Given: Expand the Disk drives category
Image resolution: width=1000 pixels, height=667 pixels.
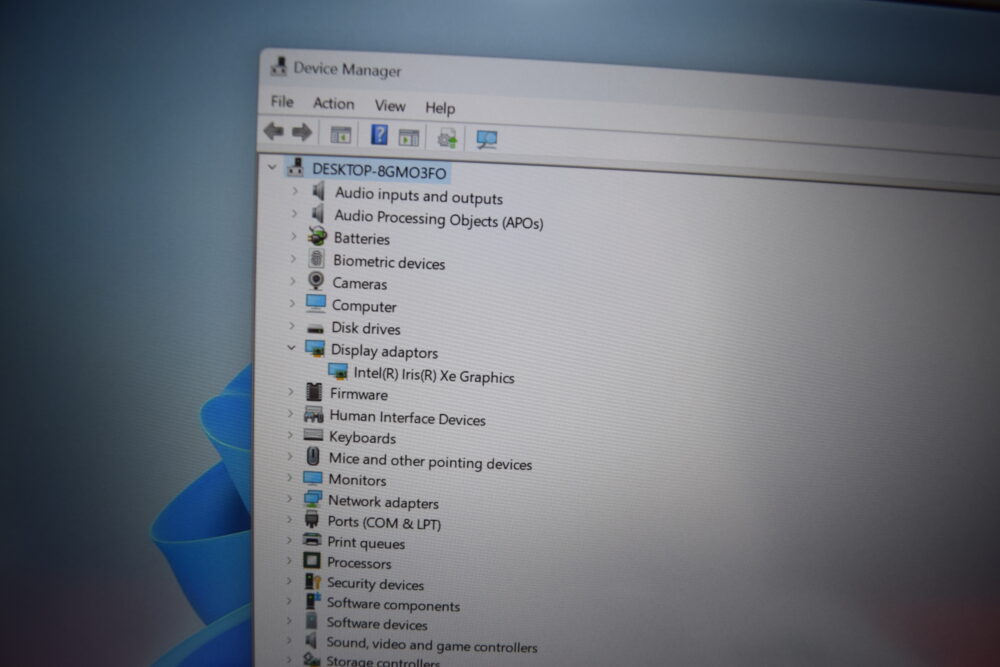Looking at the screenshot, I should pos(292,325).
